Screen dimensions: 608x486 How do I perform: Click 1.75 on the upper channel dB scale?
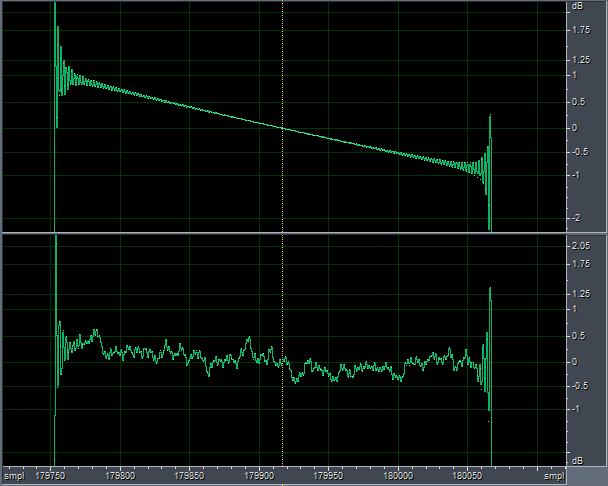tap(581, 30)
